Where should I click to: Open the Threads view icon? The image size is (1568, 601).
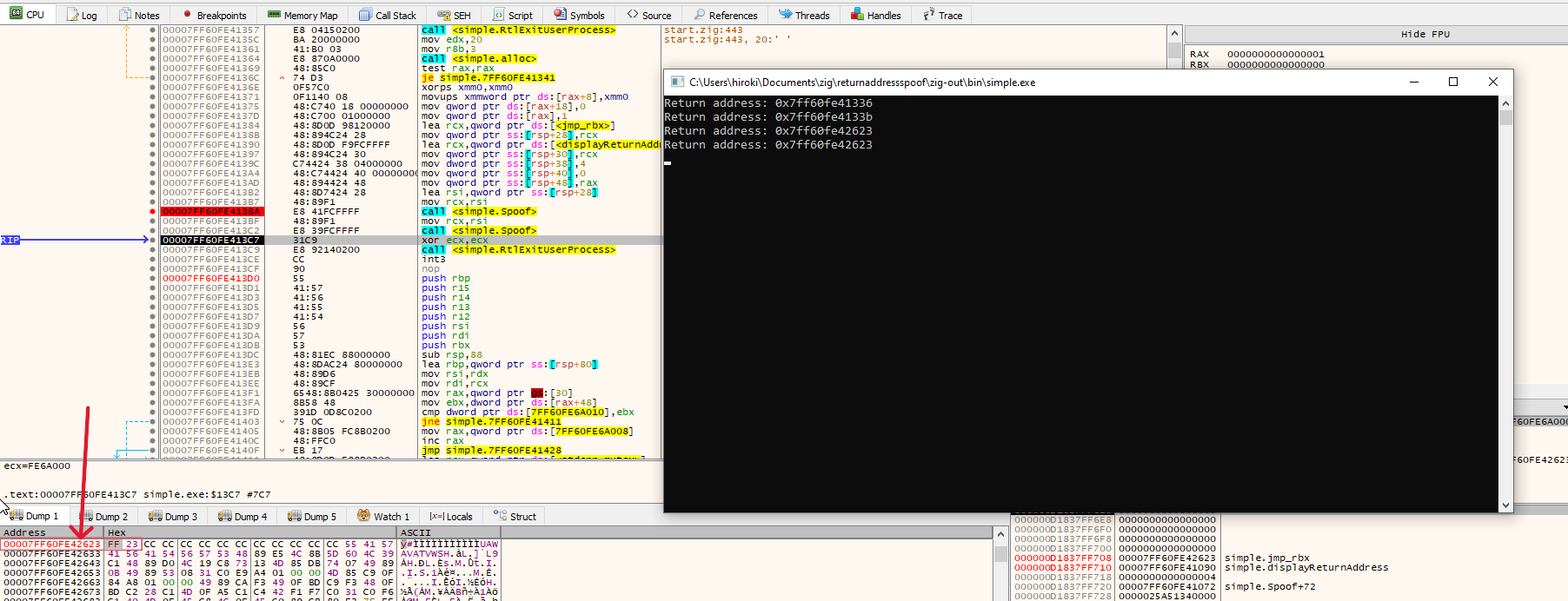point(785,15)
